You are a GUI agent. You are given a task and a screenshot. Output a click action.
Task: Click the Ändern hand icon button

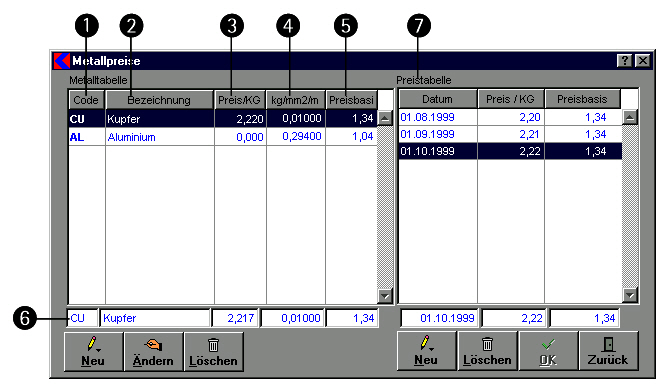click(154, 352)
